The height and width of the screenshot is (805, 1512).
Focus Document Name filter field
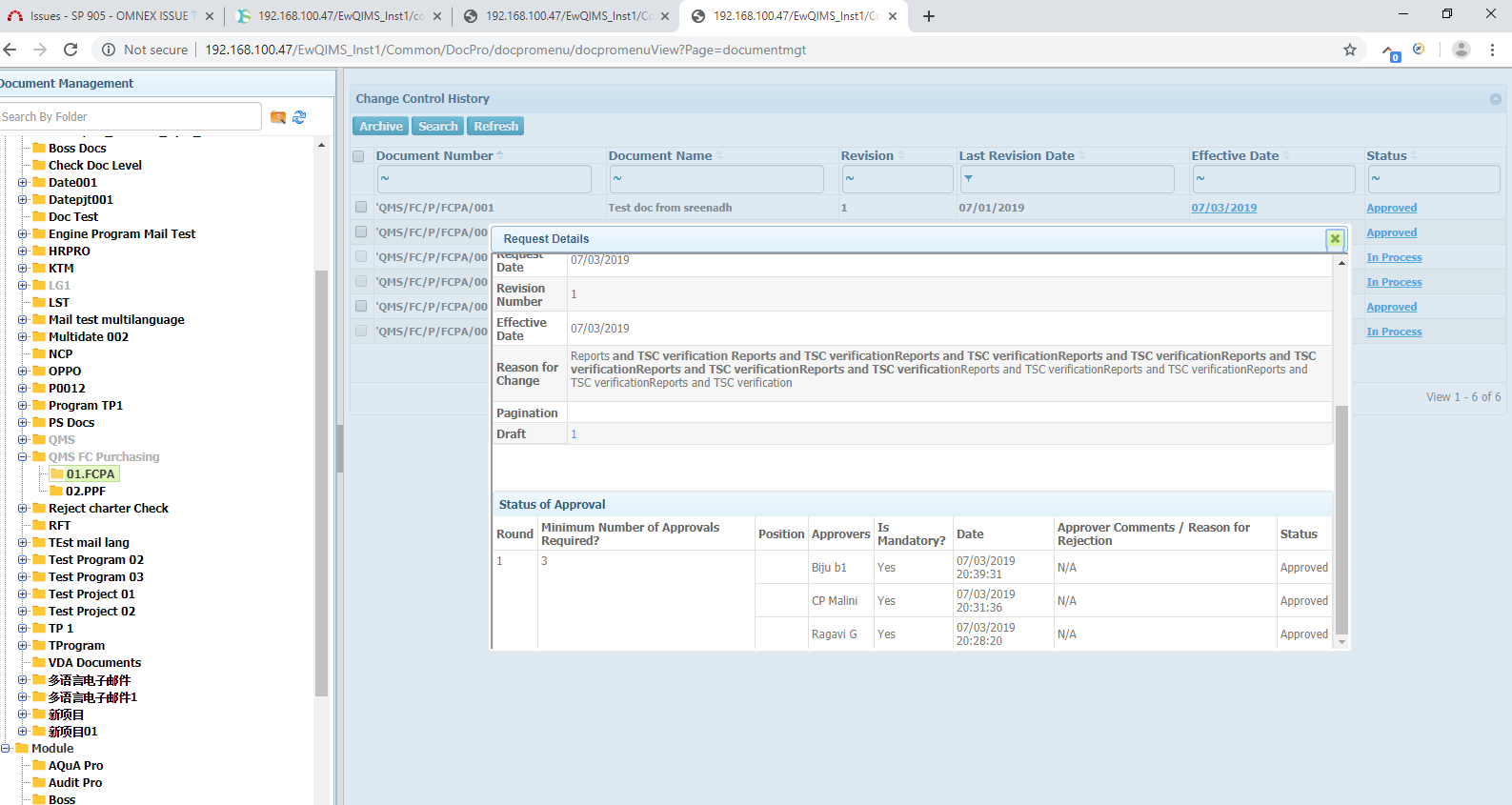pyautogui.click(x=716, y=178)
